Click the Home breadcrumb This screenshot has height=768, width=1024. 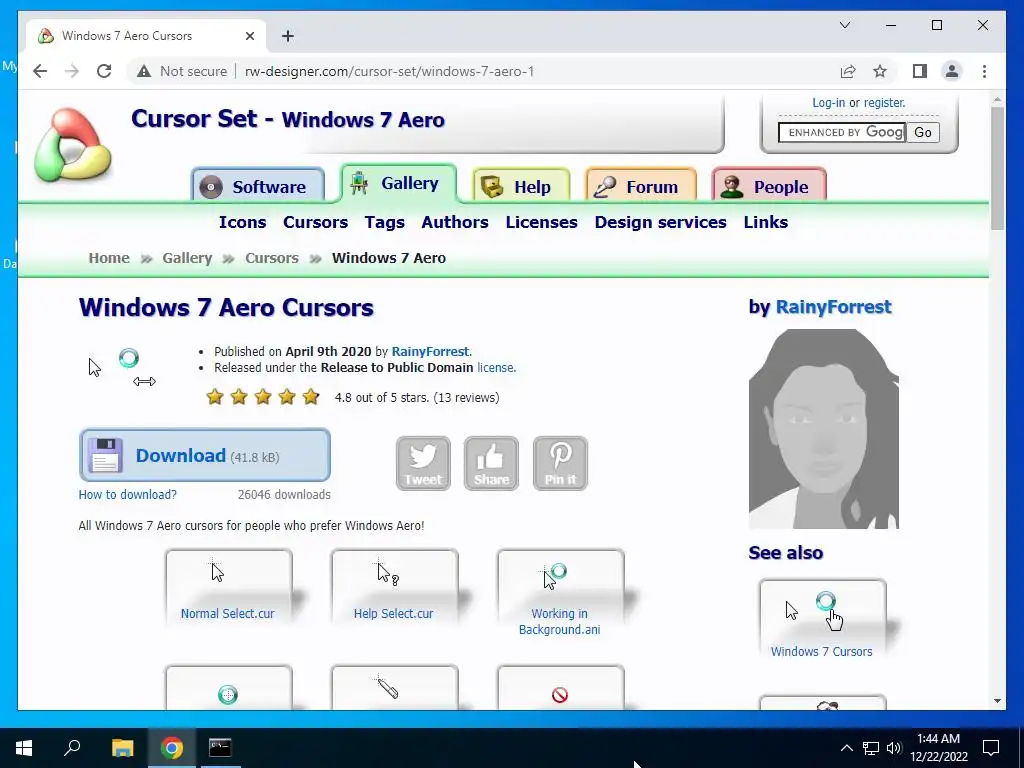(x=109, y=258)
